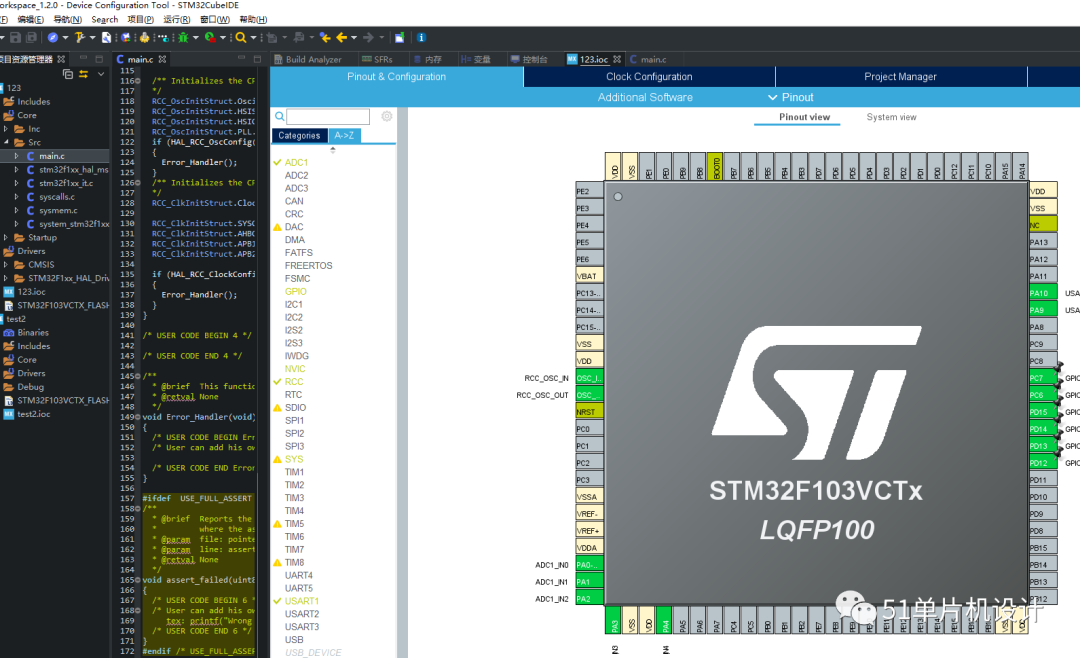Image resolution: width=1080 pixels, height=658 pixels.
Task: Click the new source file icon
Action: pyautogui.click(x=106, y=37)
